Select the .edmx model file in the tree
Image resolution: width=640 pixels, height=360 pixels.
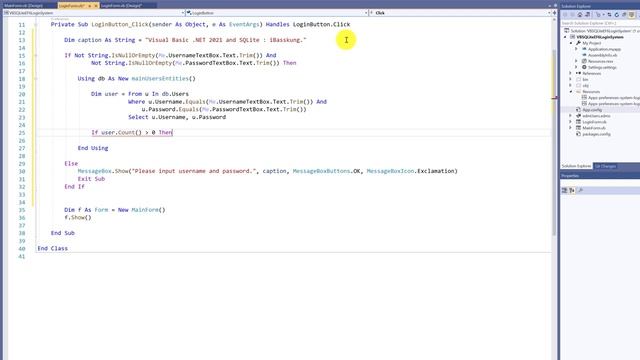click(x=596, y=116)
